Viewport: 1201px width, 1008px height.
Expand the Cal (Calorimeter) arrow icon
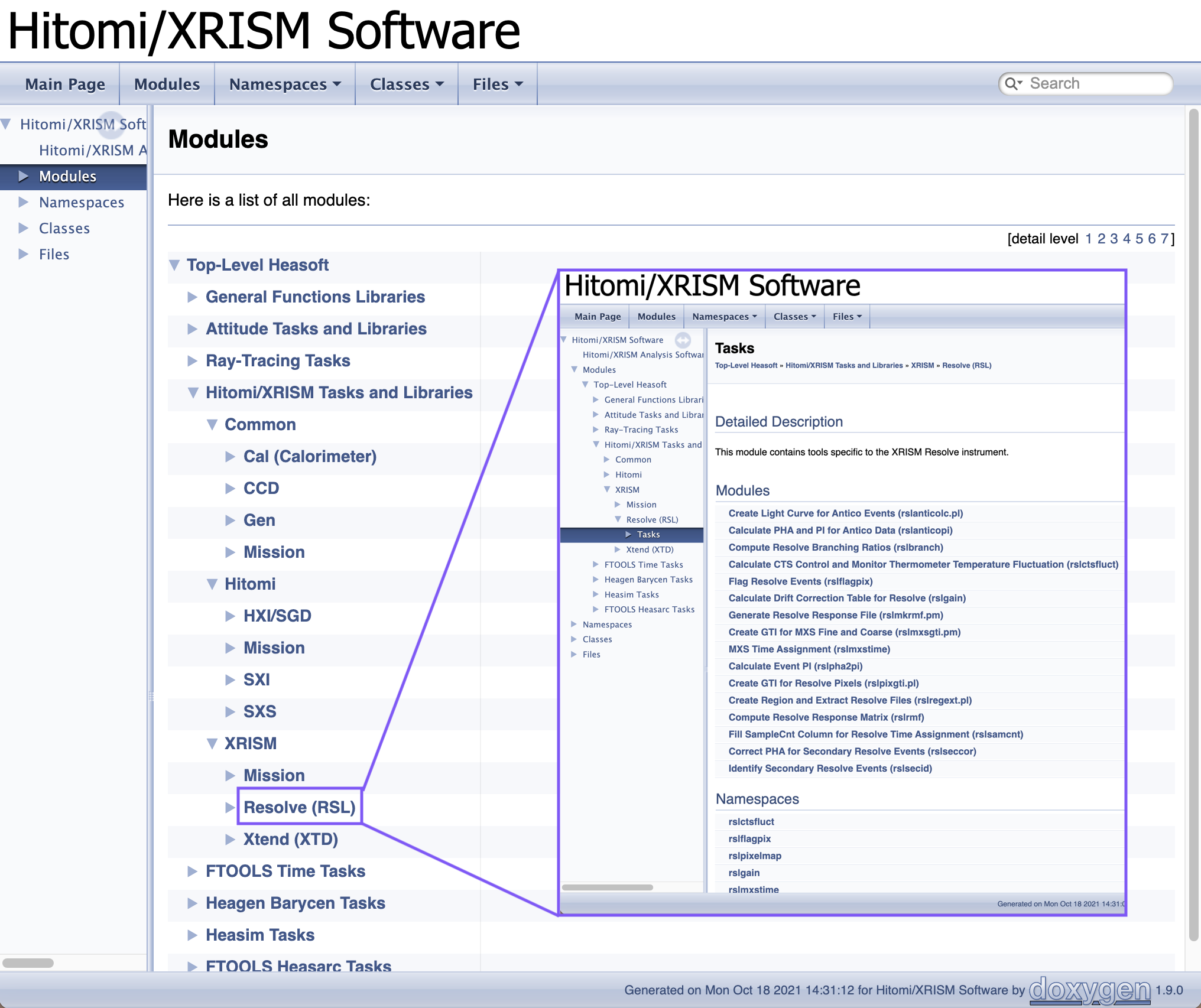tap(230, 456)
